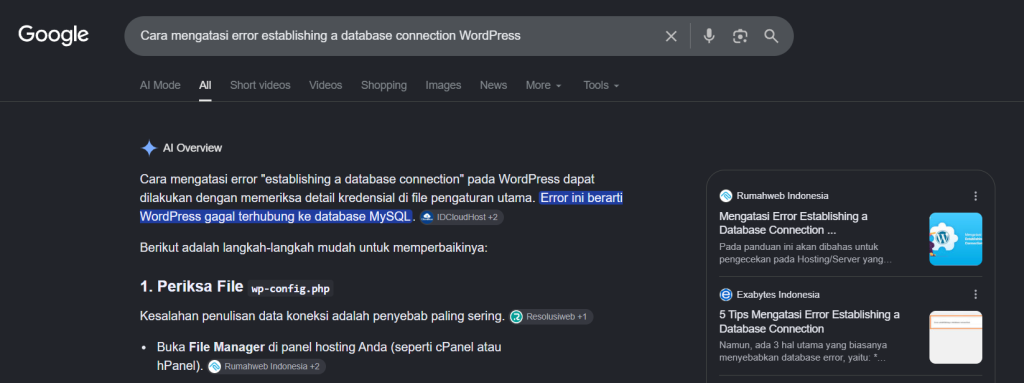Click the AI Overview sparkle icon
This screenshot has width=1024, height=383.
[x=149, y=148]
